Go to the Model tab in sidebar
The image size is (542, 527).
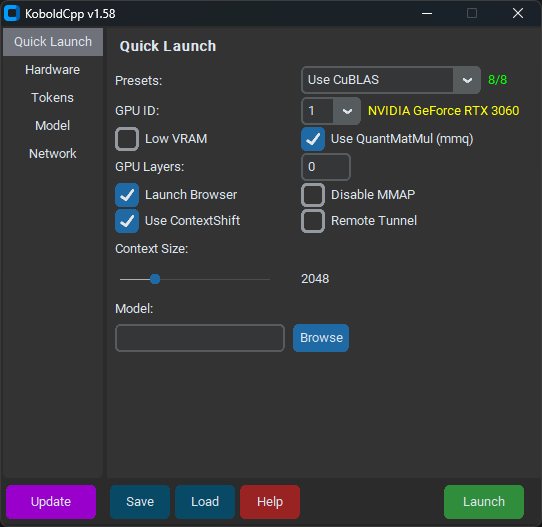click(53, 126)
